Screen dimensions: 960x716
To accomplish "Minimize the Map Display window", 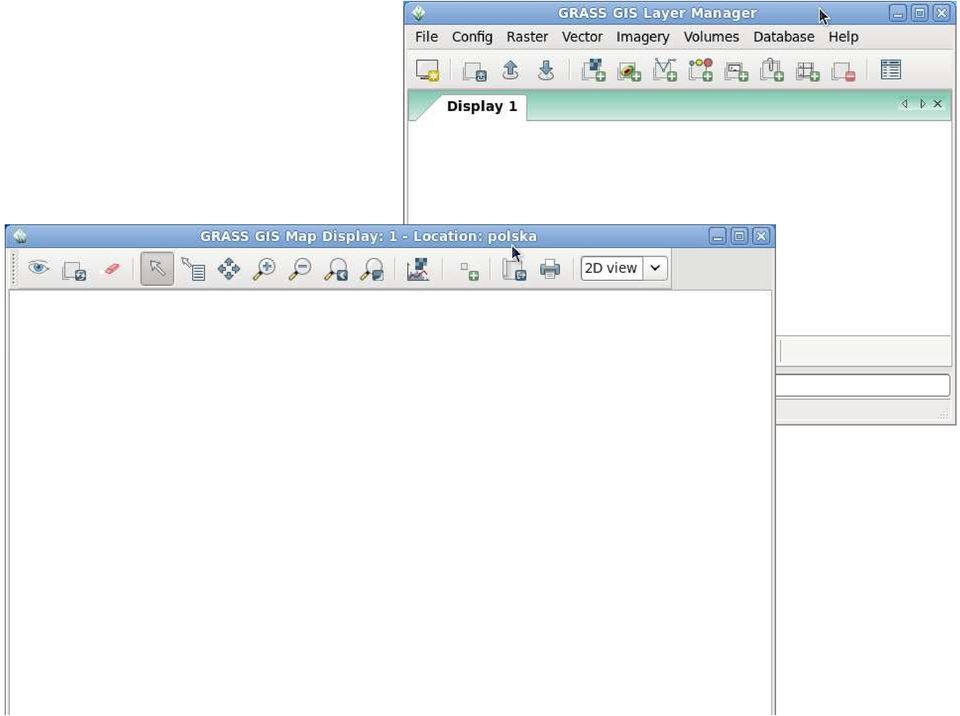I will coord(718,236).
